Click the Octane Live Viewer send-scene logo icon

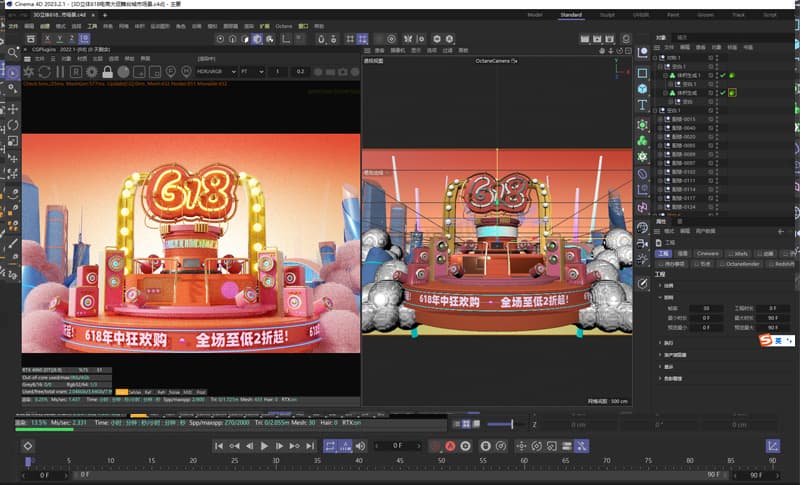coord(29,72)
